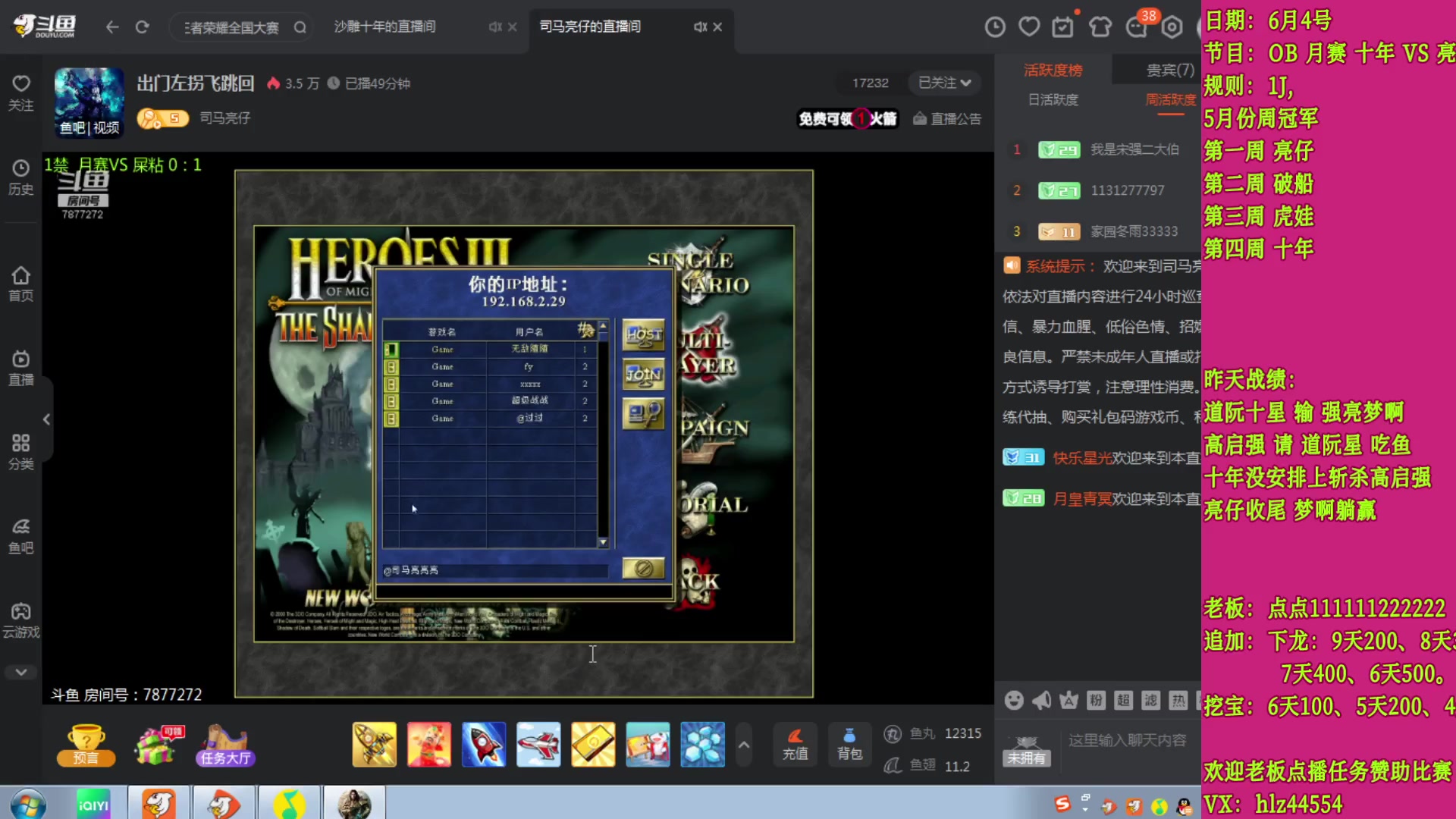
Task: Open the 背包 backpack
Action: pyautogui.click(x=849, y=744)
